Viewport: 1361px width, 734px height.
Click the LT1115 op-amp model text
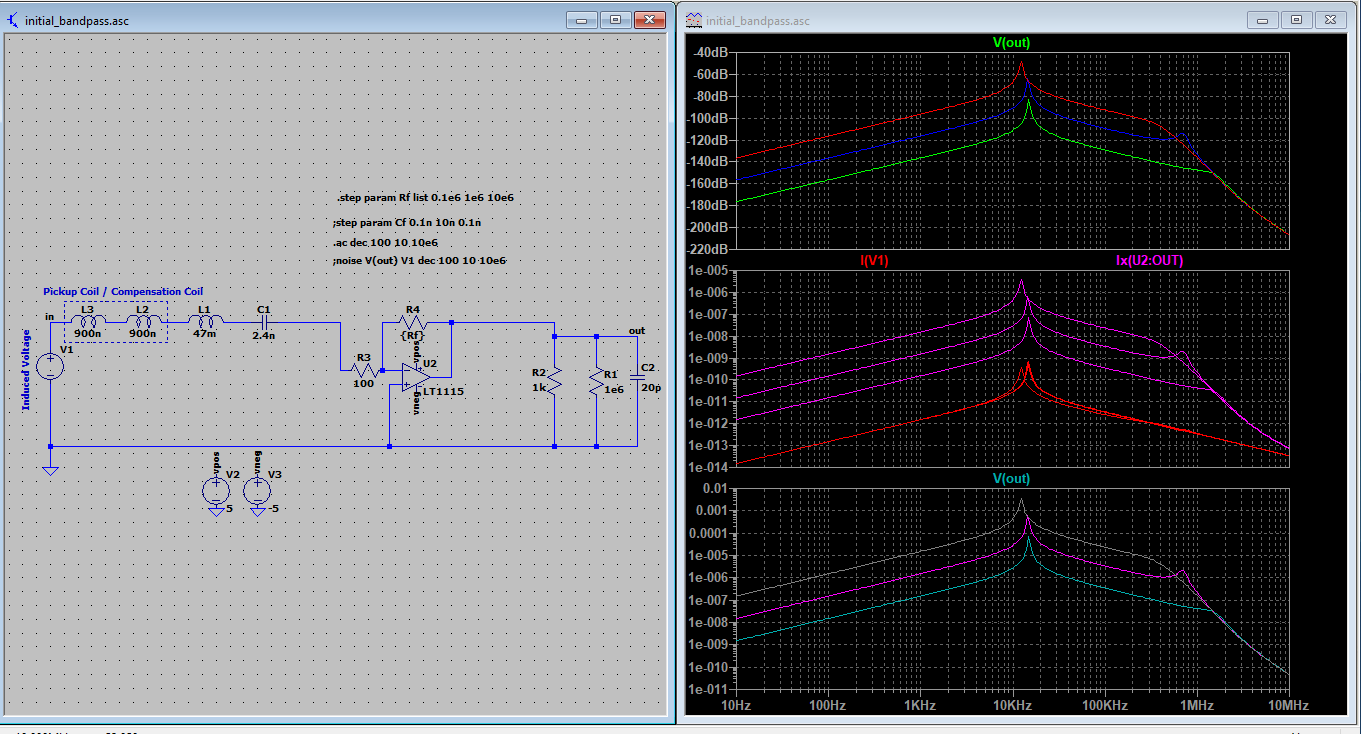443,392
